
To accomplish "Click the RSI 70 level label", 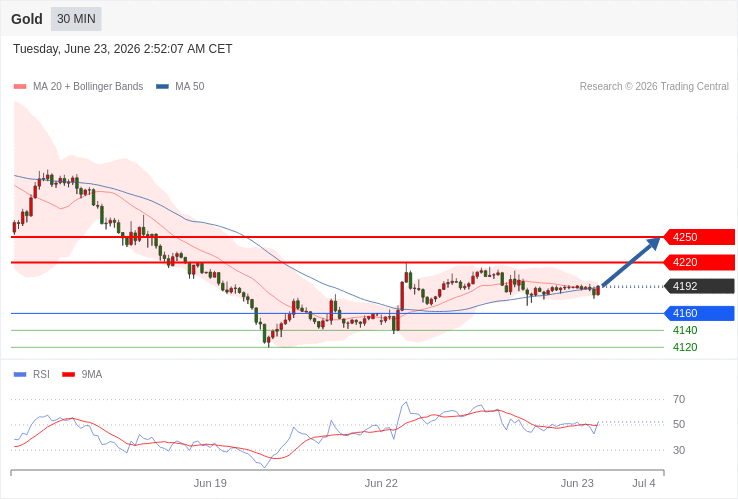I will 679,400.
